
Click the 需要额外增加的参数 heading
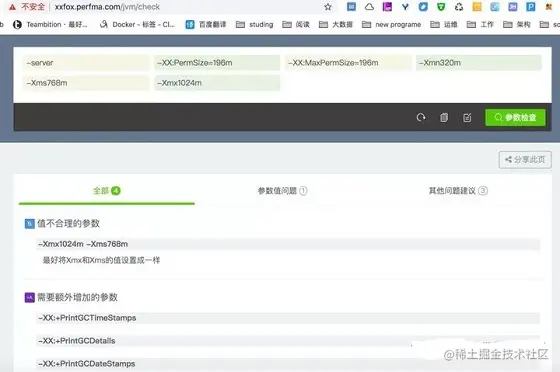click(77, 297)
